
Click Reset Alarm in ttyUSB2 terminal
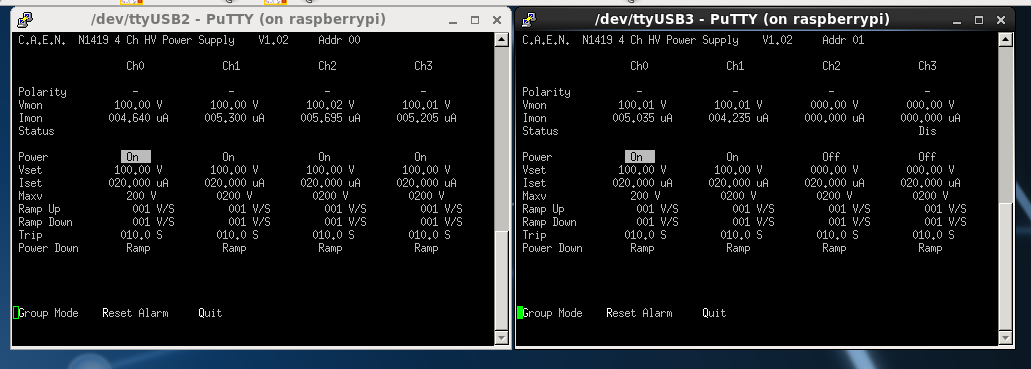pos(135,313)
